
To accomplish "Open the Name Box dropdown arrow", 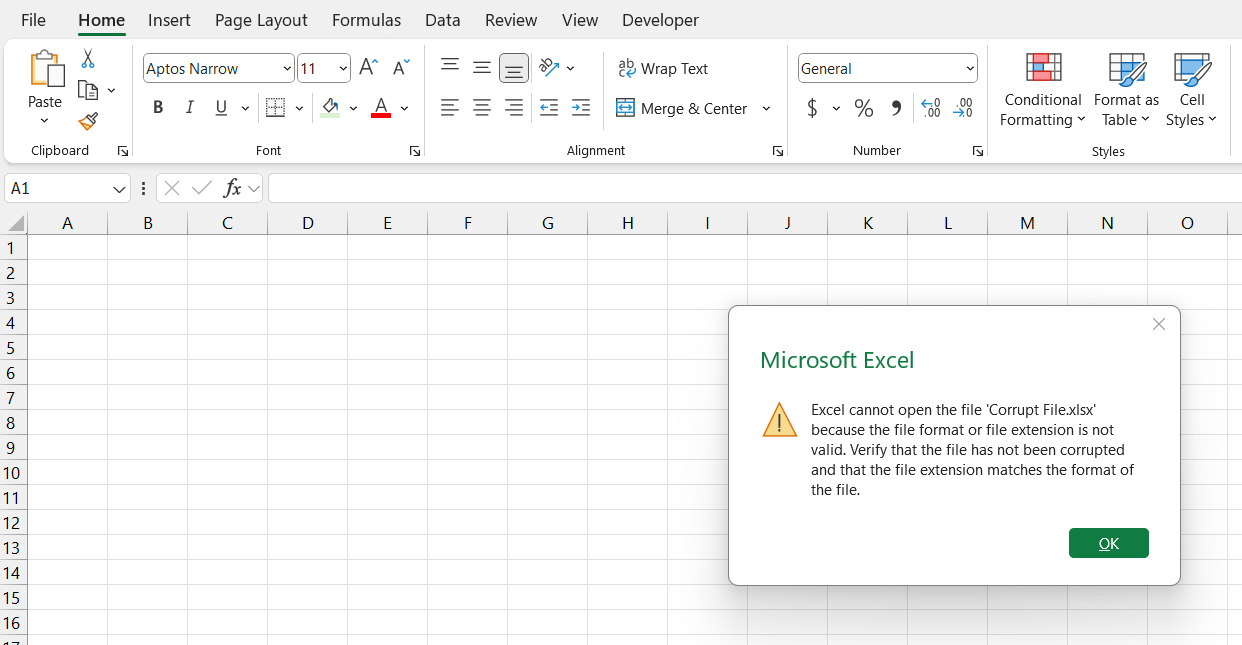I will tap(120, 188).
